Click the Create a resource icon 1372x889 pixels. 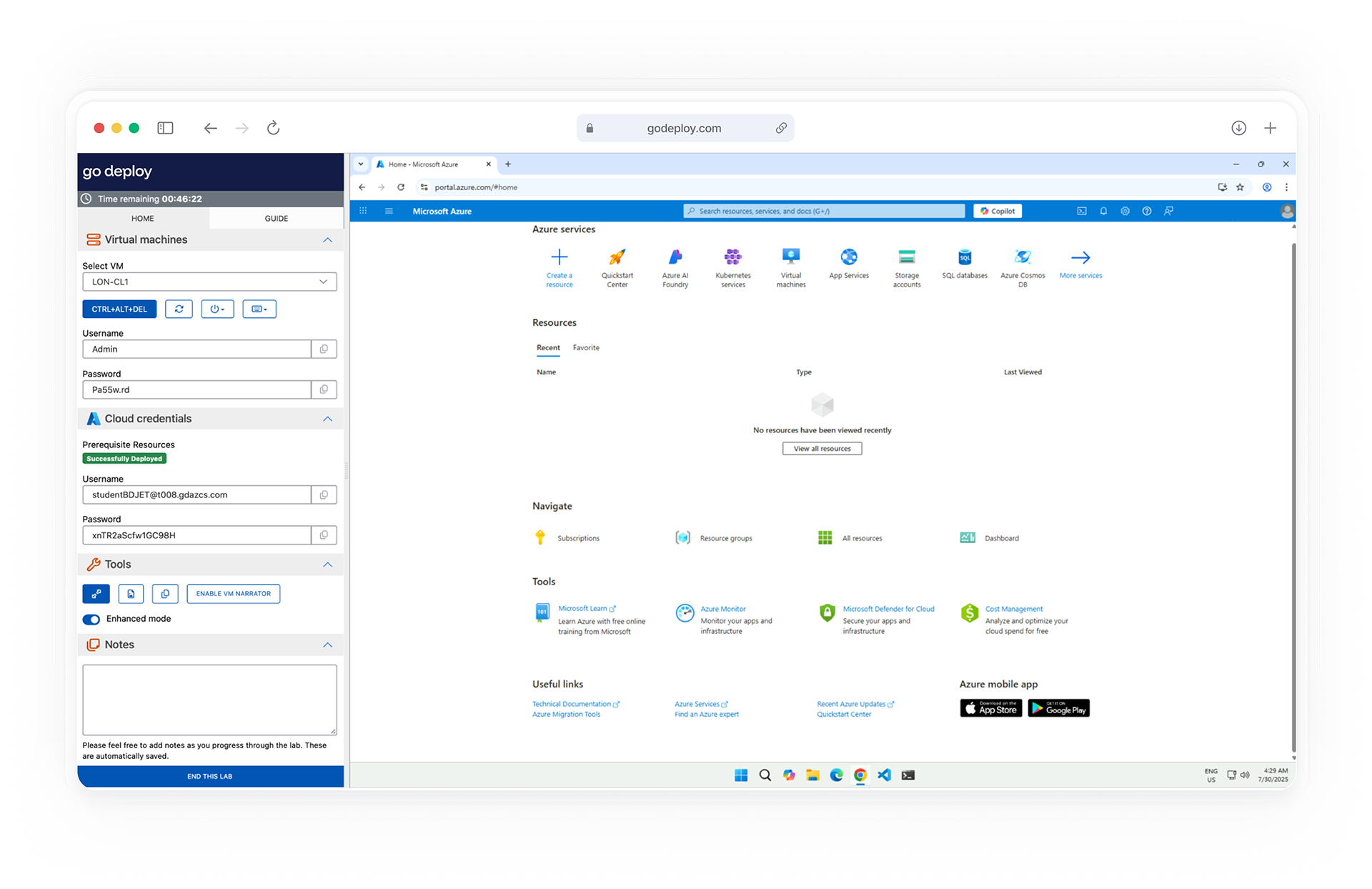pos(560,257)
